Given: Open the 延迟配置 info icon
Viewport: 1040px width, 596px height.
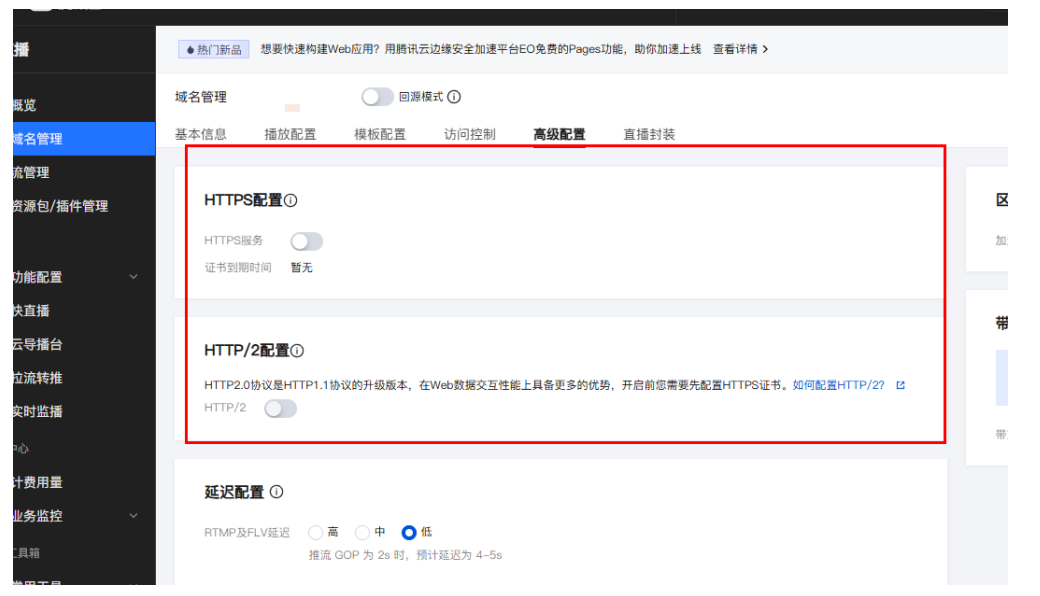Looking at the screenshot, I should (x=277, y=491).
